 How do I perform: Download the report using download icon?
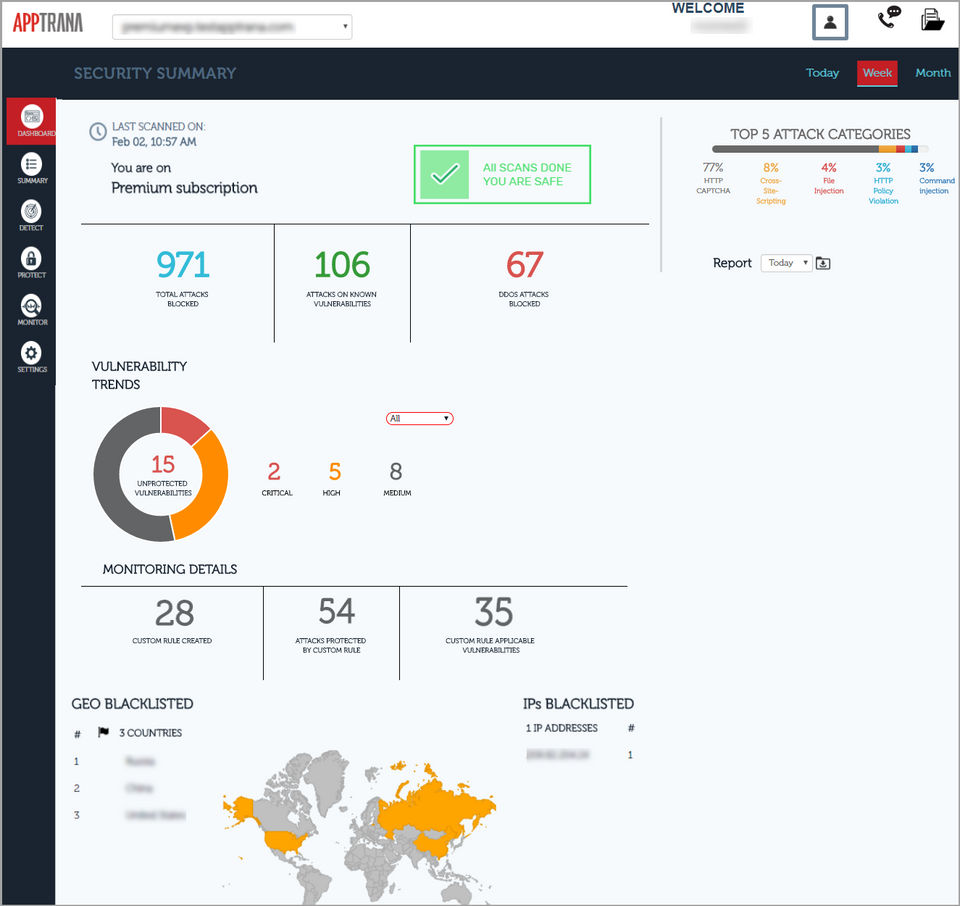[823, 263]
